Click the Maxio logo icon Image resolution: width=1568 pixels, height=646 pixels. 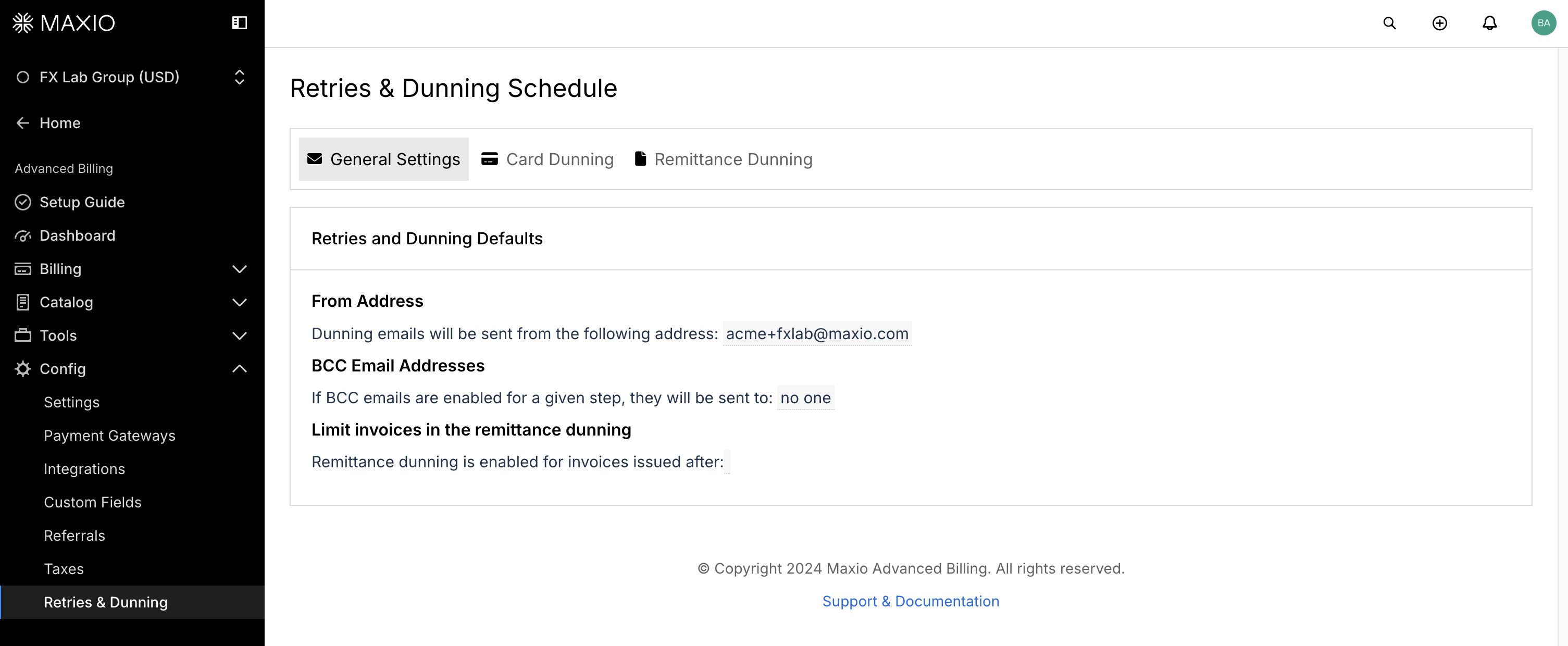(x=23, y=23)
